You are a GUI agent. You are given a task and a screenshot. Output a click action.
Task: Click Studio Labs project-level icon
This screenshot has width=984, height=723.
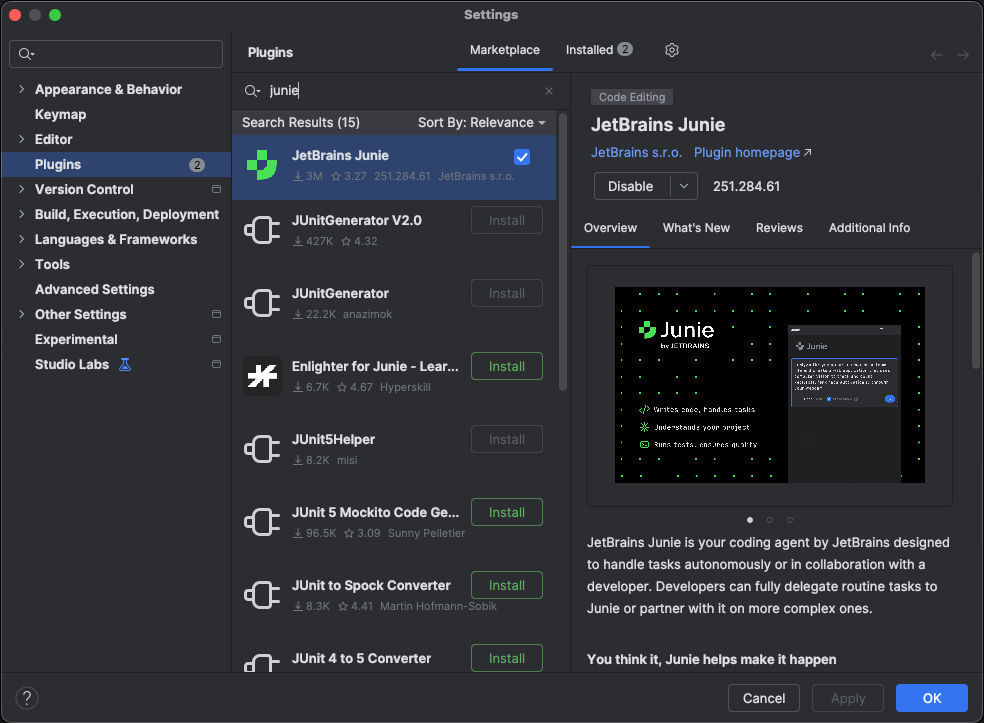(217, 364)
